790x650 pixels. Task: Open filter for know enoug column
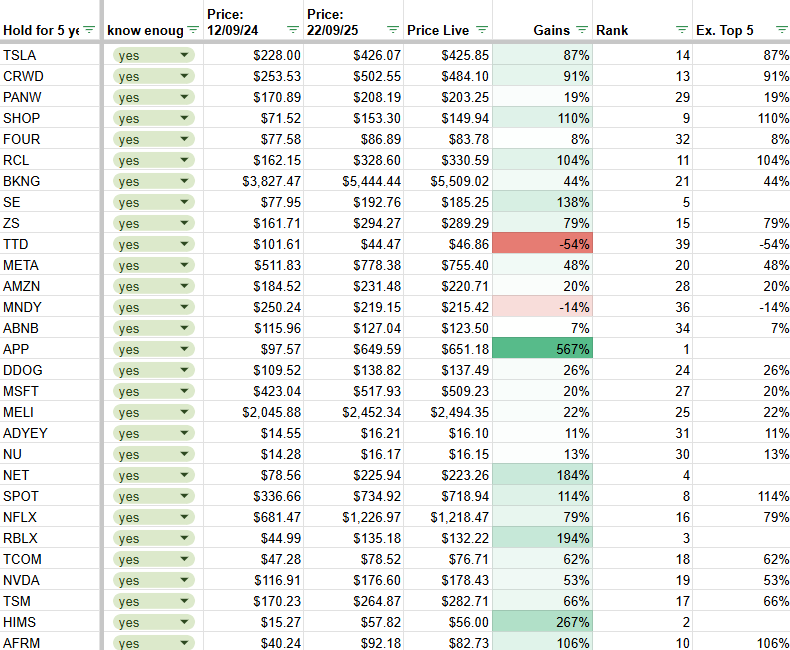[x=193, y=30]
